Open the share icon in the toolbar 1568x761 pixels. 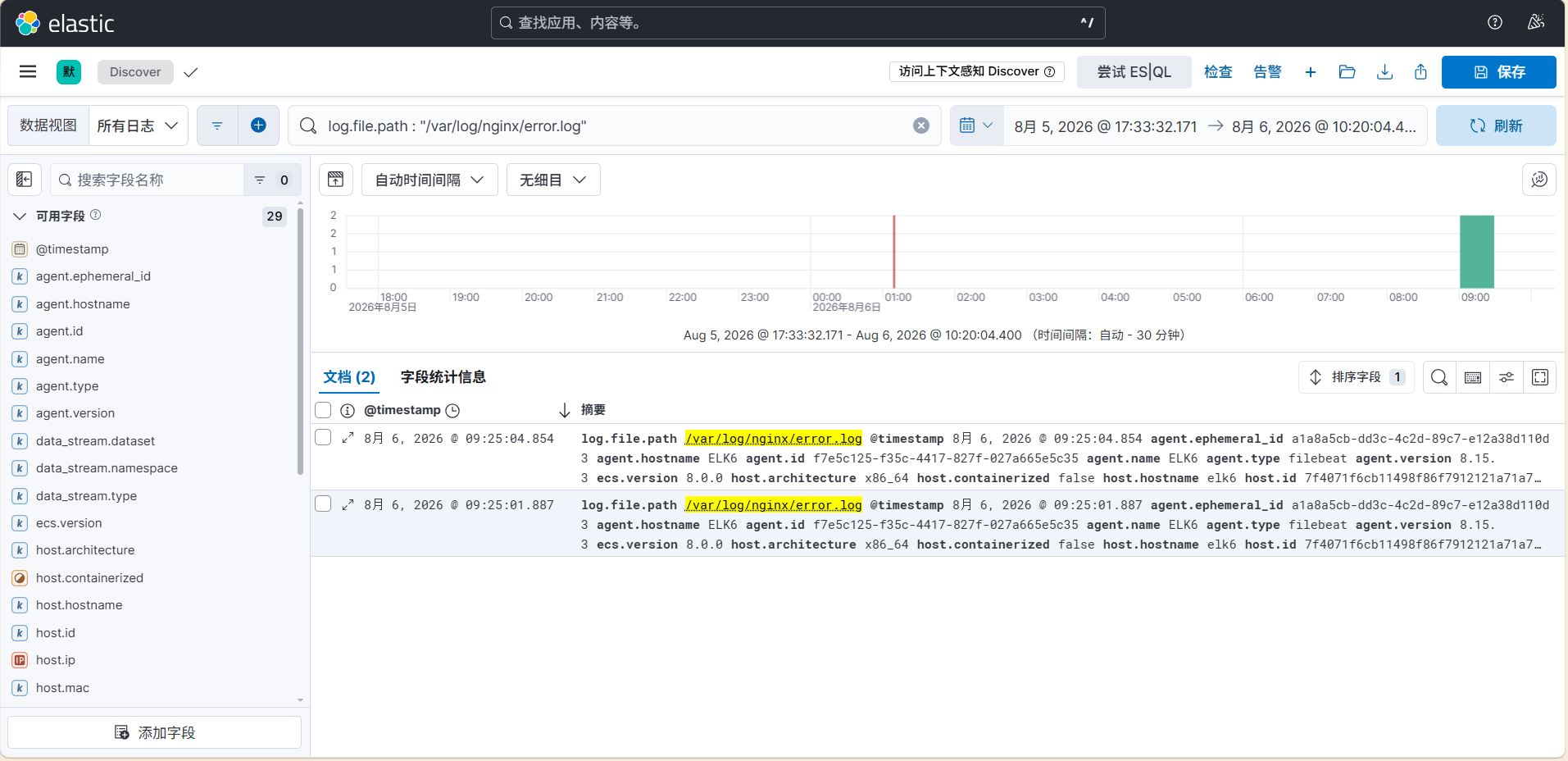1420,72
